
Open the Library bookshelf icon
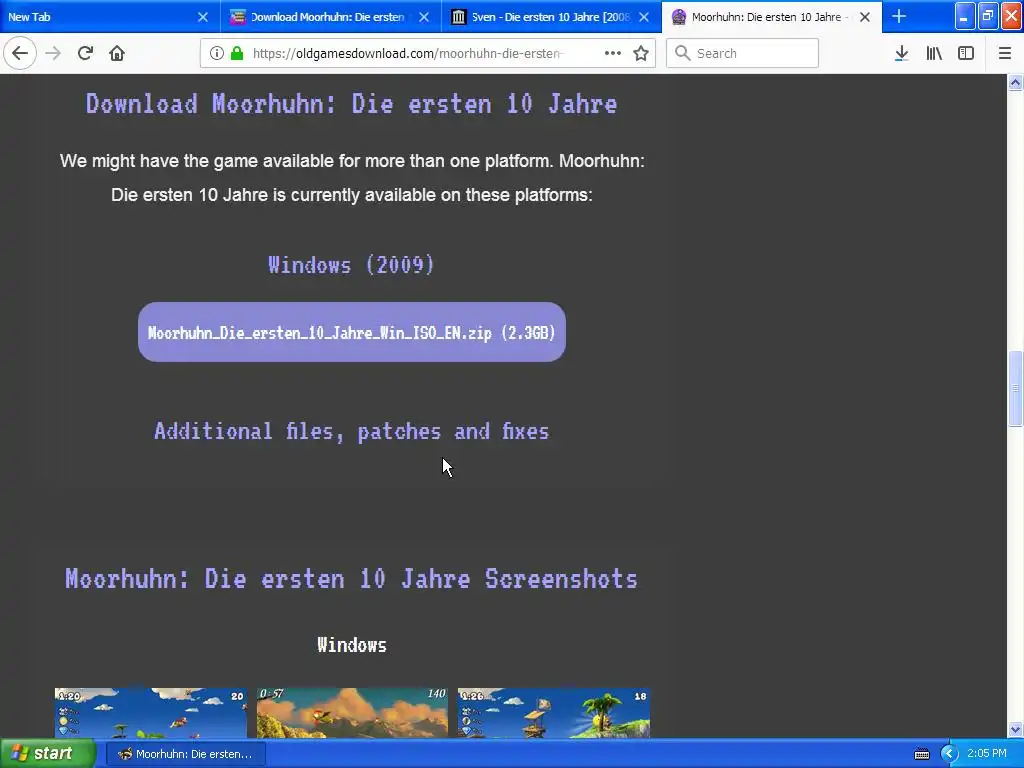click(x=934, y=53)
